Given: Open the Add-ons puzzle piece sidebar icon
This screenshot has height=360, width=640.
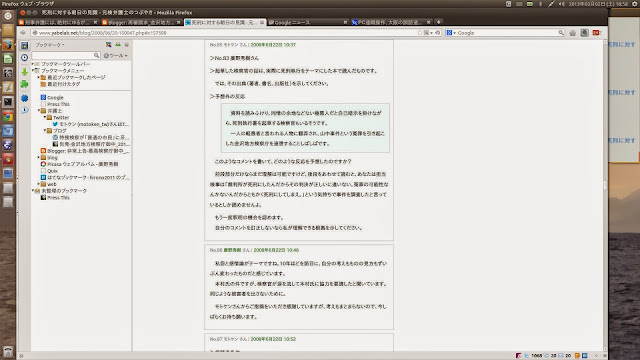Looking at the screenshot, I should click(24, 84).
